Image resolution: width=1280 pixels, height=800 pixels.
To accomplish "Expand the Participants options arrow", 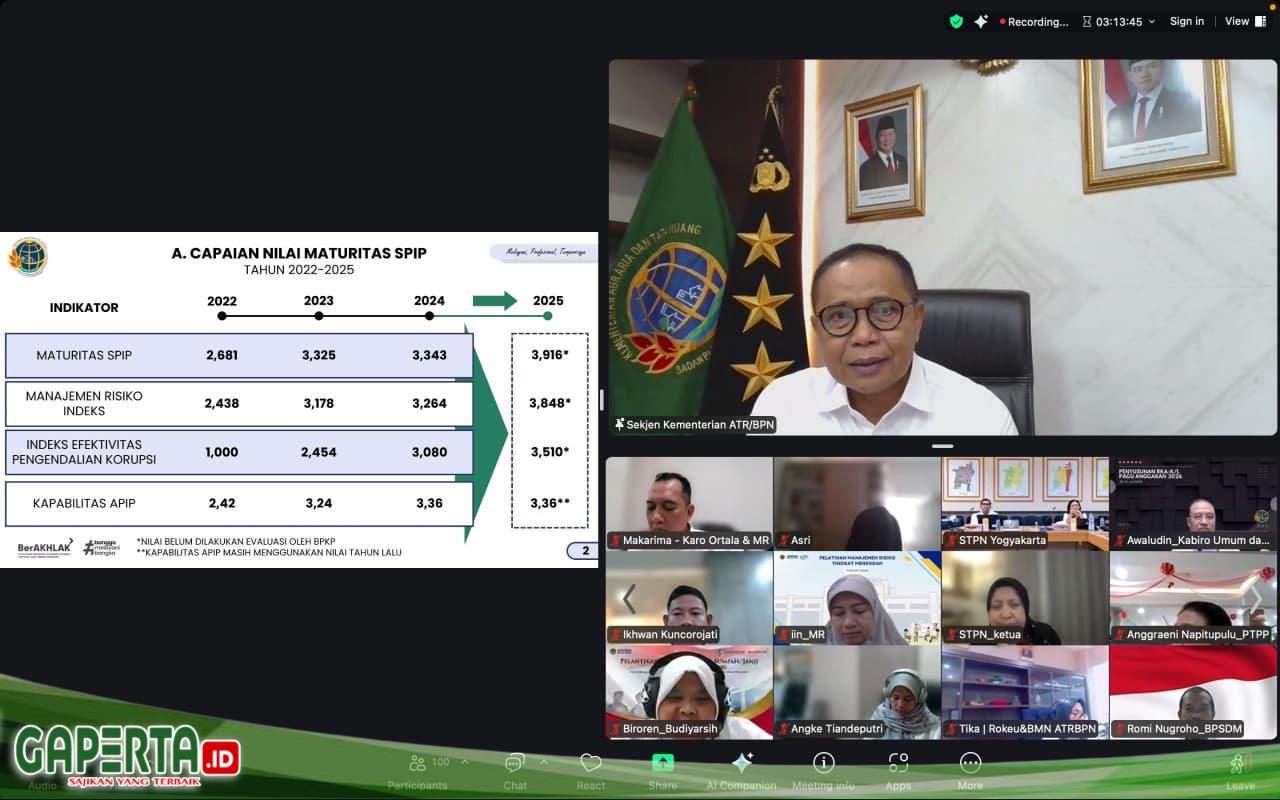I will (x=465, y=761).
